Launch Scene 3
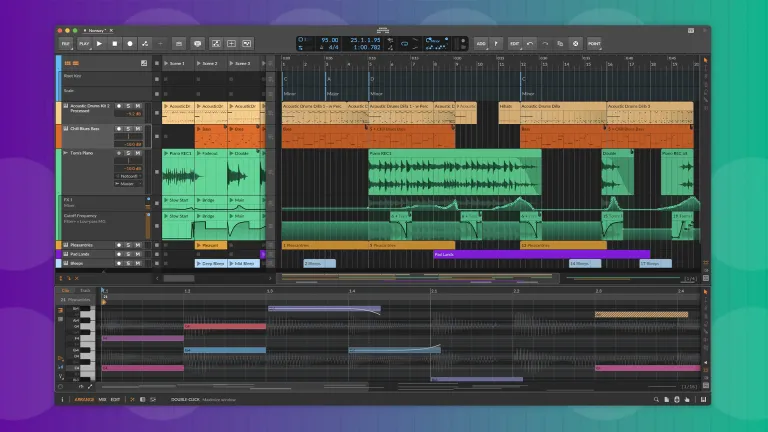The height and width of the screenshot is (432, 768). click(232, 64)
